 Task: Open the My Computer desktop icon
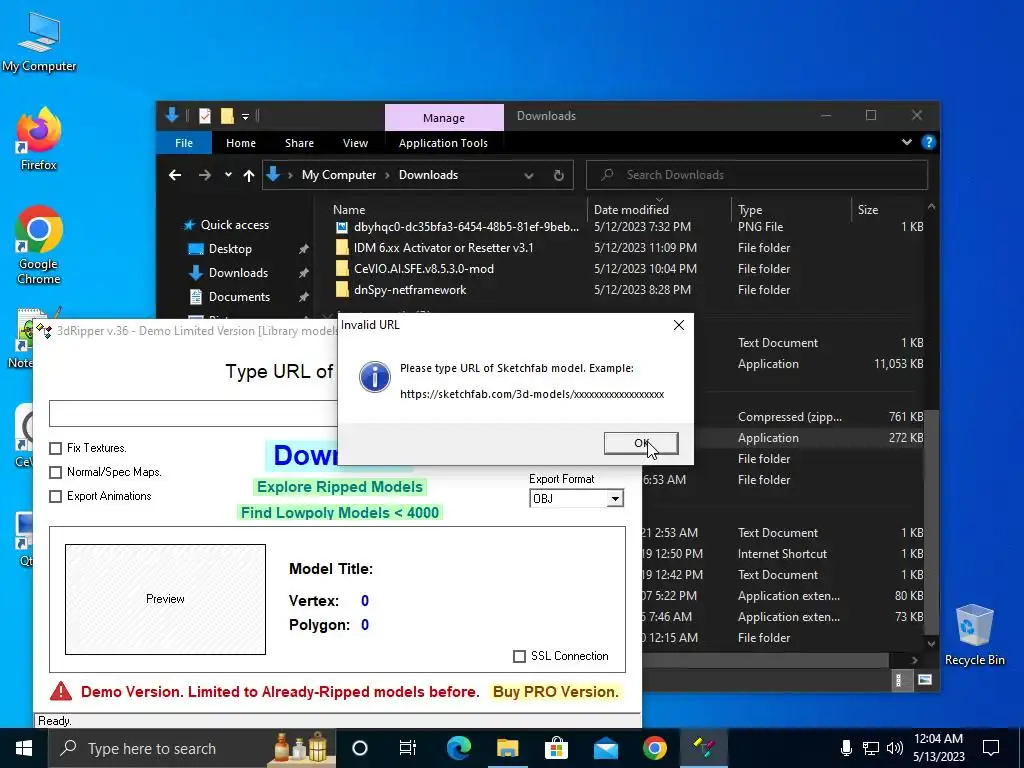(39, 42)
